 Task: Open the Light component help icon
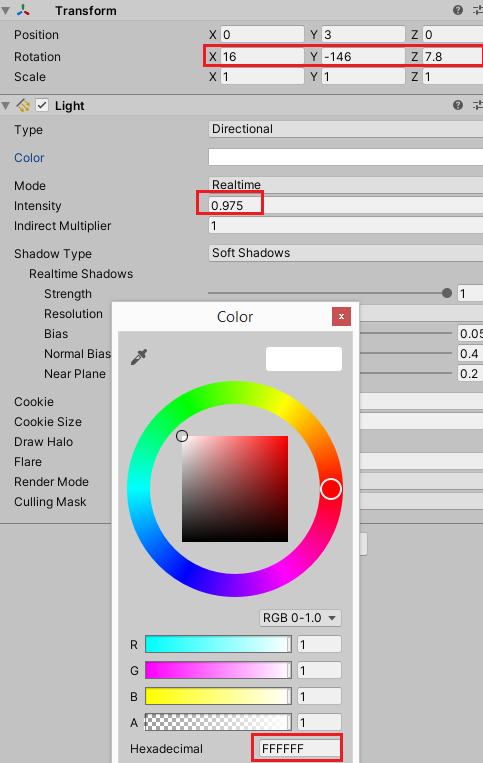tap(458, 105)
